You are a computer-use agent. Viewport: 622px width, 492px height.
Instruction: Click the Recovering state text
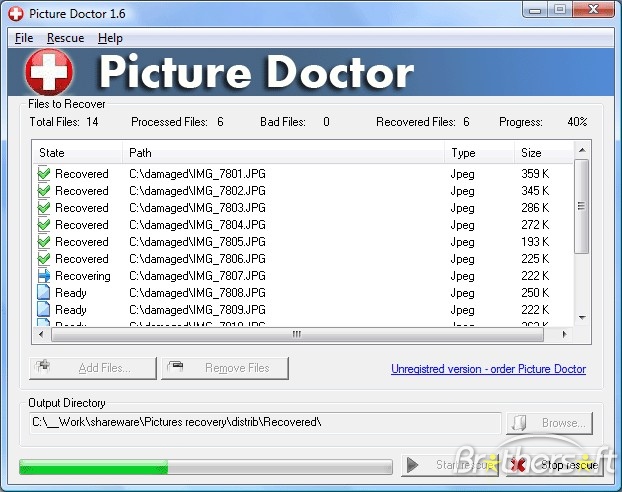coord(83,276)
